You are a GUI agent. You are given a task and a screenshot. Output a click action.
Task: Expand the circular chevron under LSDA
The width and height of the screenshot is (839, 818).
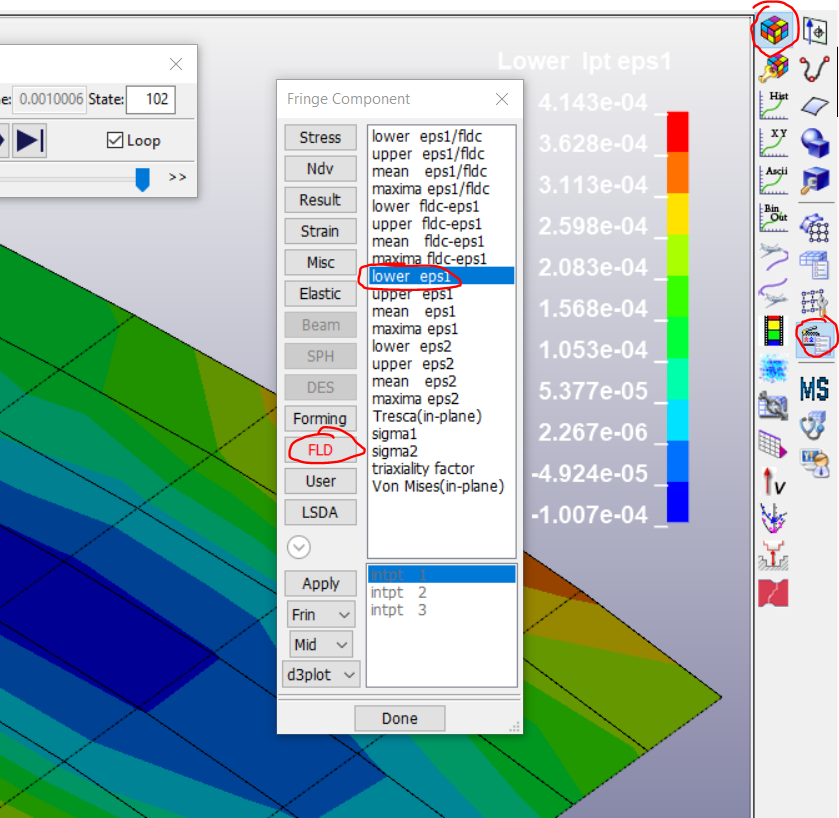coord(299,547)
